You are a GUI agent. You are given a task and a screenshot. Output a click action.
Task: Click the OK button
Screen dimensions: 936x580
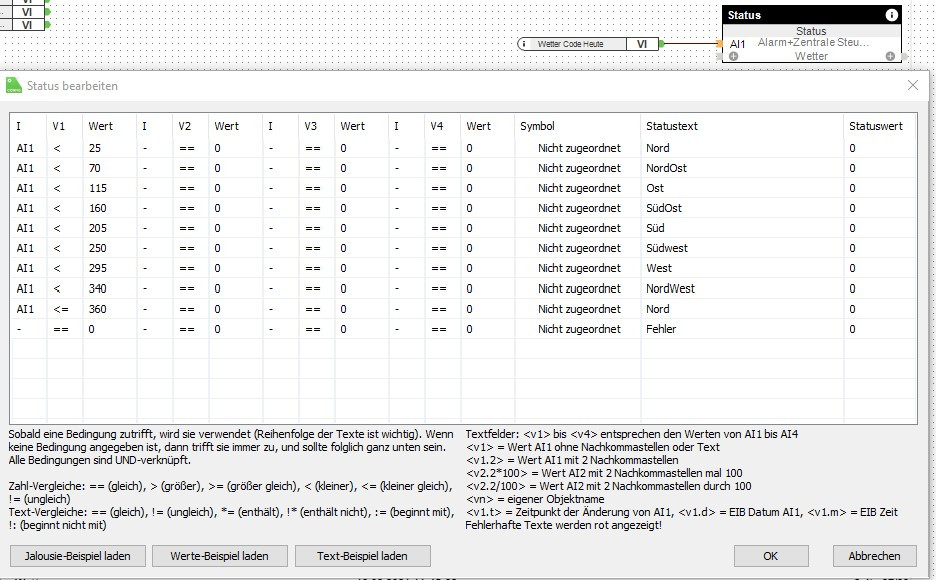[771, 556]
